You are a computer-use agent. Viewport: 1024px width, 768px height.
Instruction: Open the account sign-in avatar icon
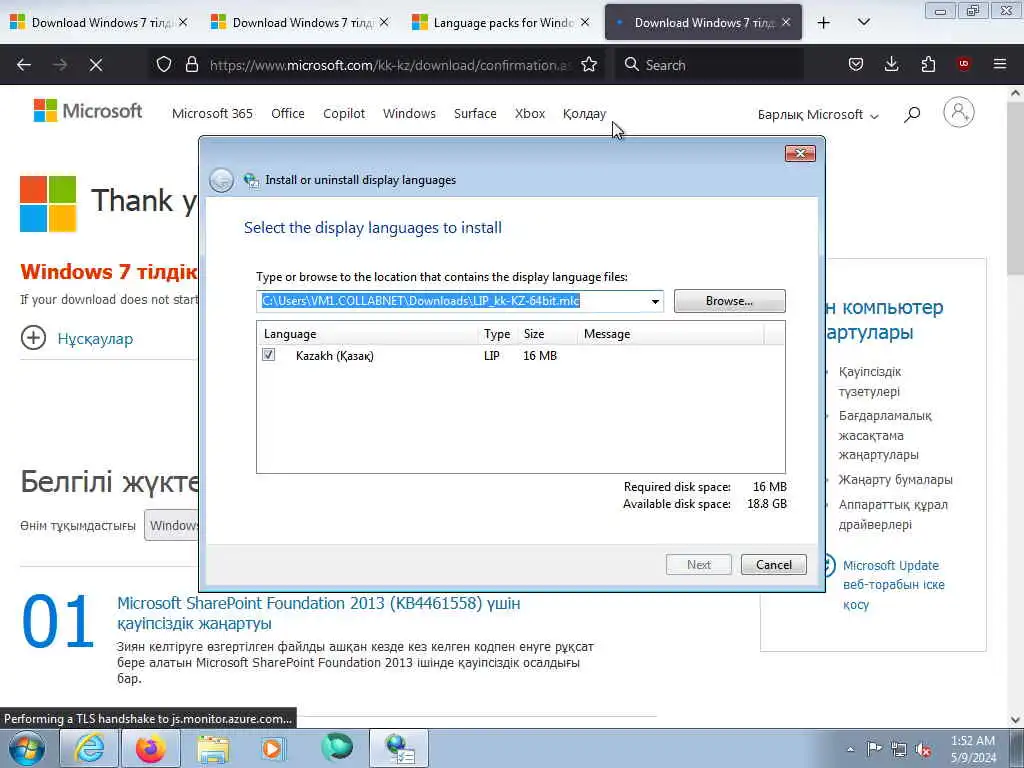pos(959,112)
